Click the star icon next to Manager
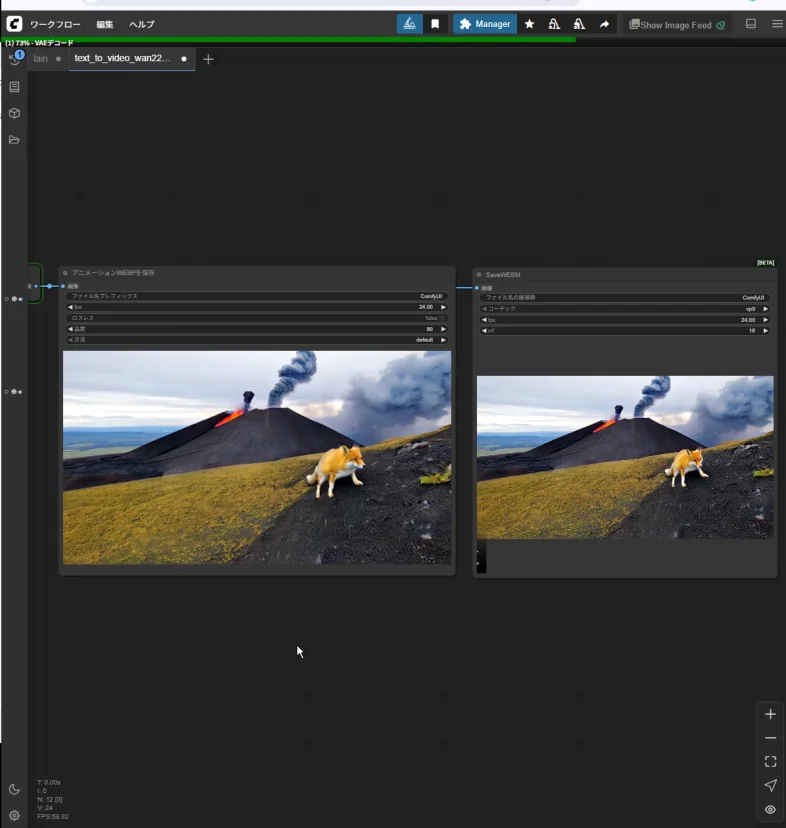Image resolution: width=786 pixels, height=828 pixels. (529, 24)
